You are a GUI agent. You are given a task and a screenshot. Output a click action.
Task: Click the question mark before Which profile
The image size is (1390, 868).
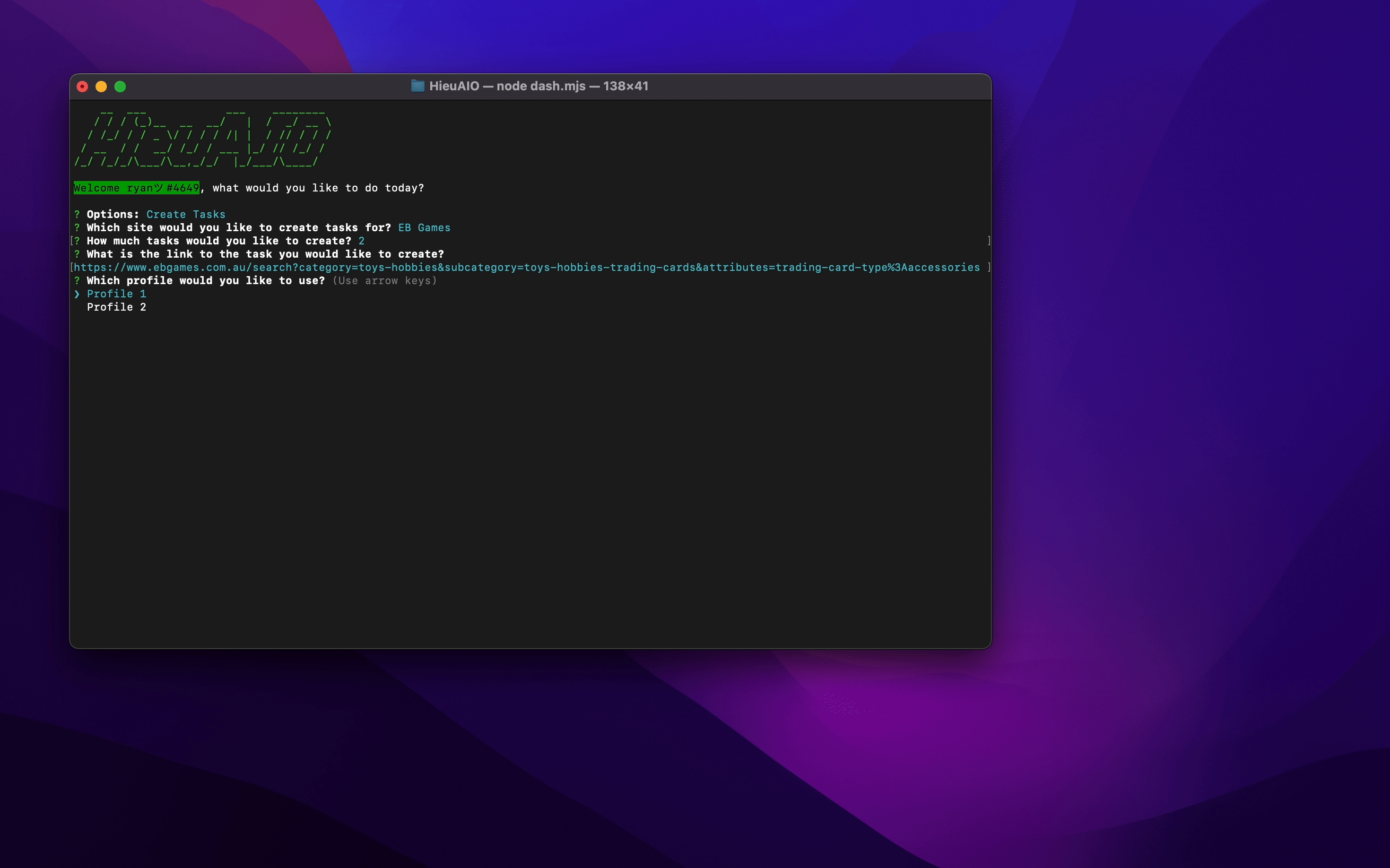[x=77, y=281]
